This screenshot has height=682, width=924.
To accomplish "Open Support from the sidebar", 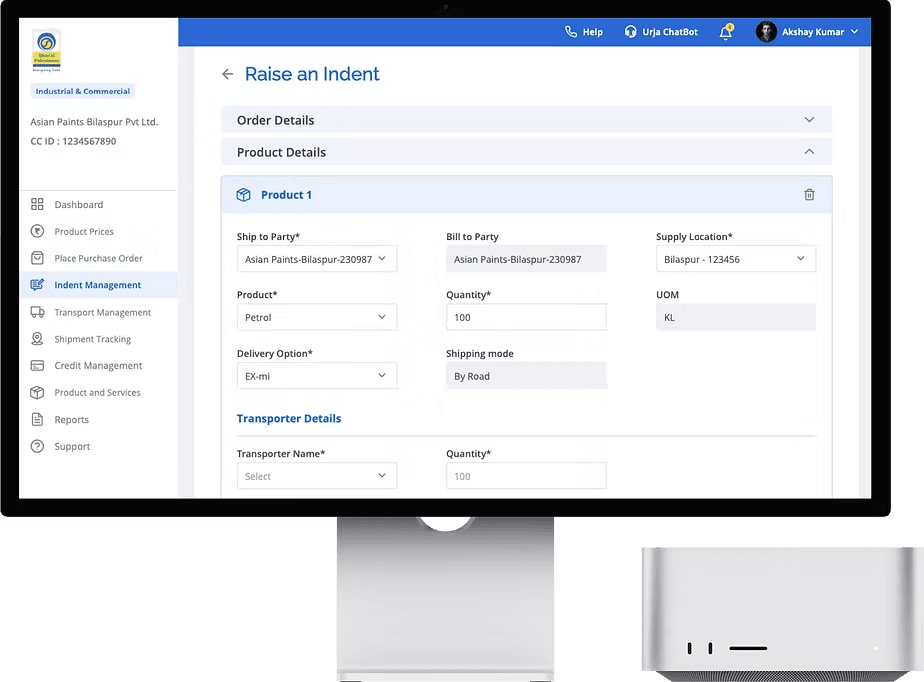I will click(72, 446).
